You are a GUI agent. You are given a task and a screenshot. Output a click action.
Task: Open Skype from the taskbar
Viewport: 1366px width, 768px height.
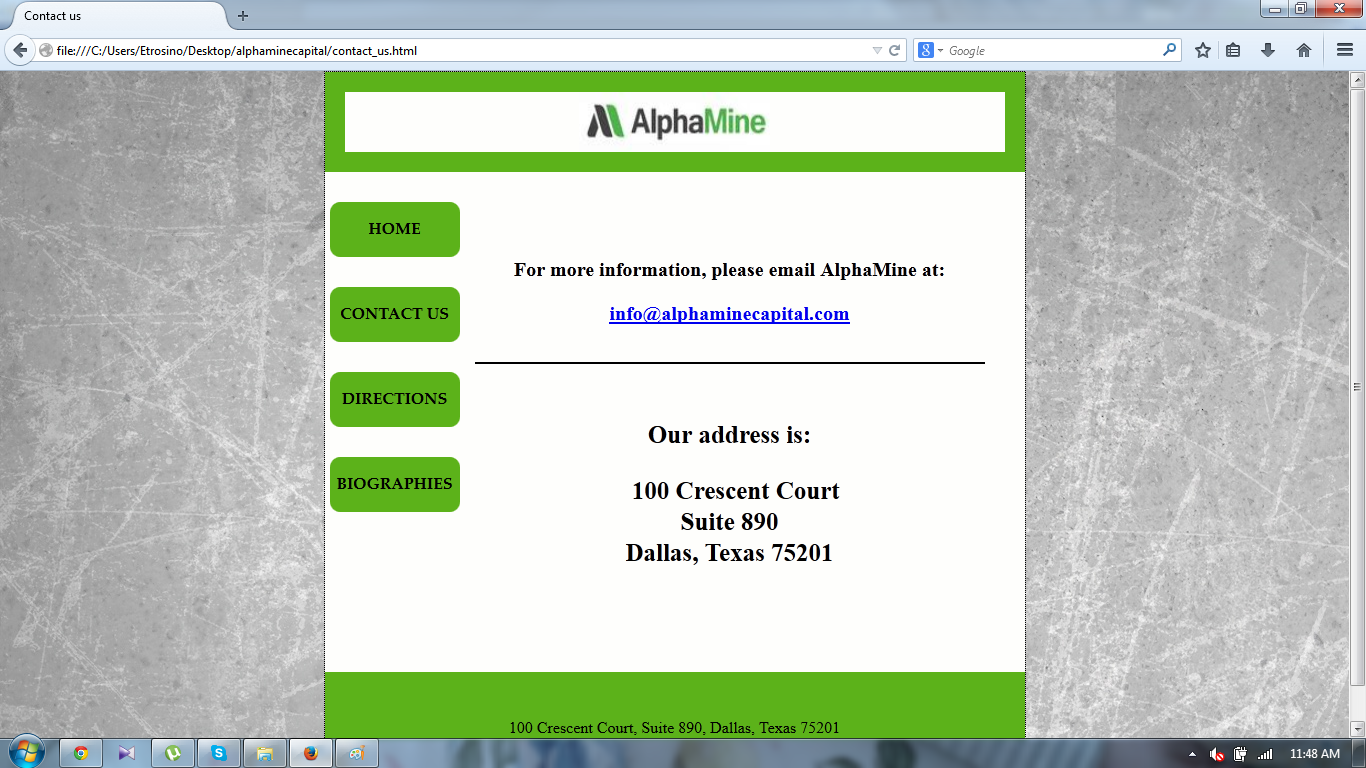click(219, 753)
